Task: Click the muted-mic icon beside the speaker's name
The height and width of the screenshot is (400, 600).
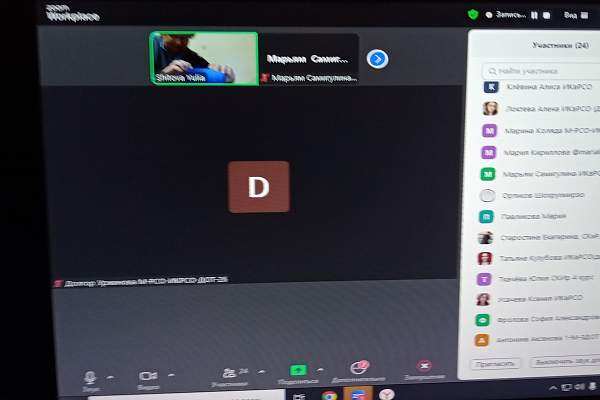Action: tap(58, 283)
